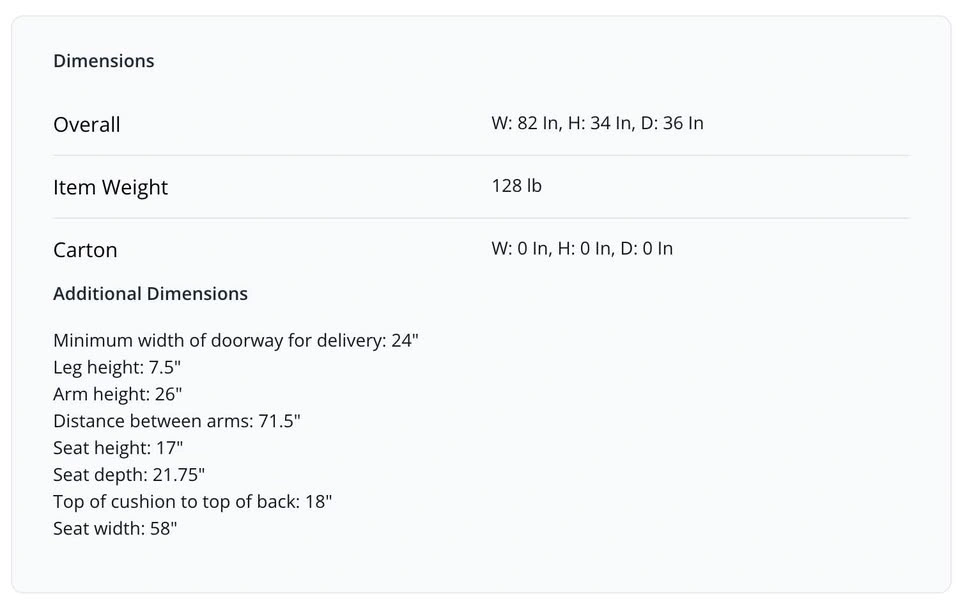Click the divider line below Item Weight row

click(481, 218)
